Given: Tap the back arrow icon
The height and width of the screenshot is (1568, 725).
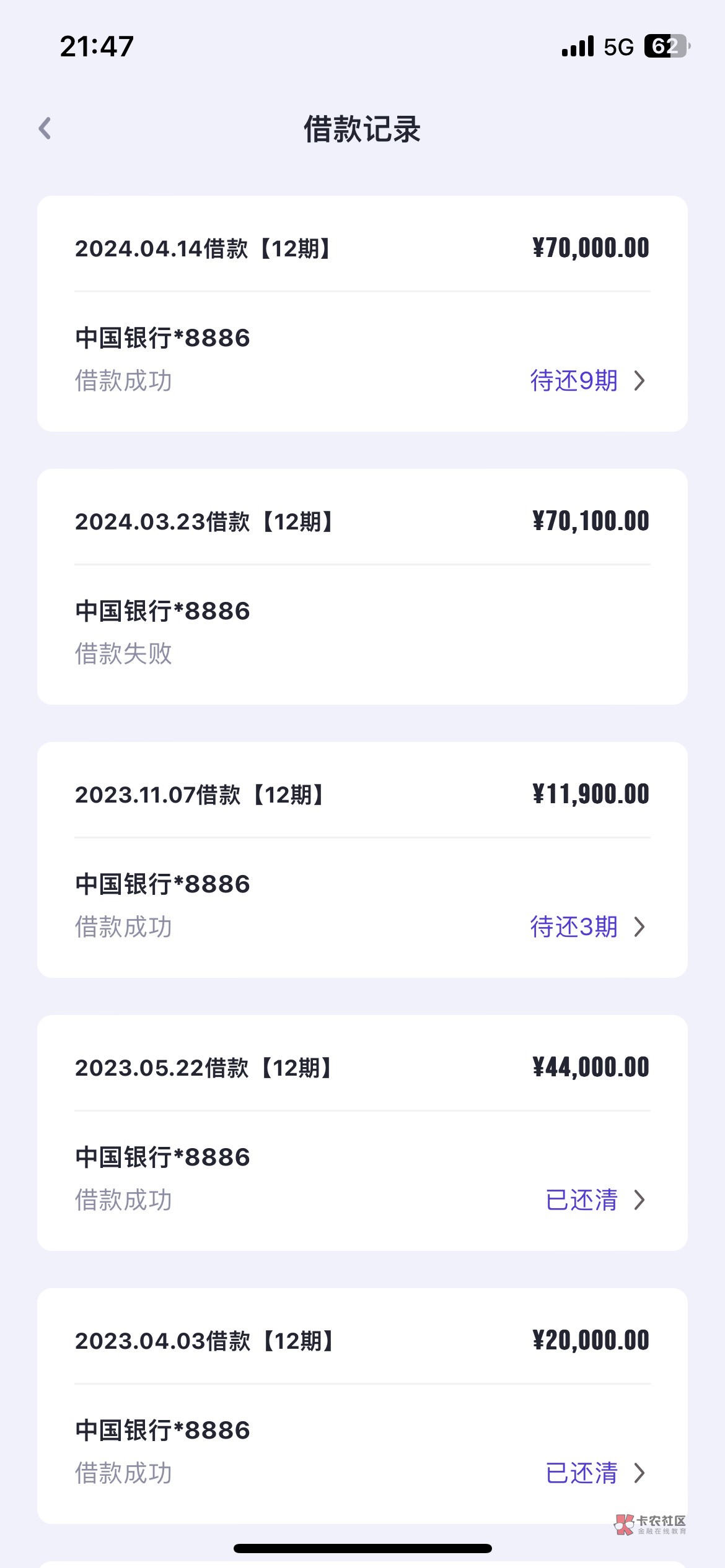Looking at the screenshot, I should click(x=45, y=129).
